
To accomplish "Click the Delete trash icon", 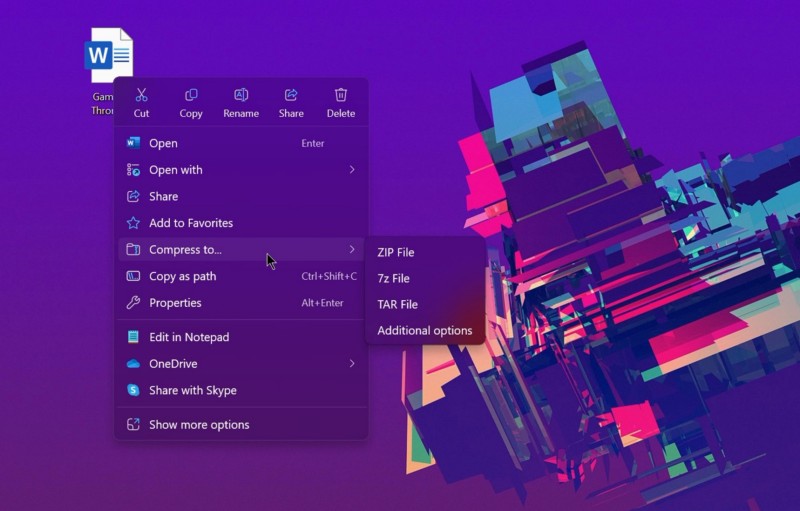I will pyautogui.click(x=341, y=95).
